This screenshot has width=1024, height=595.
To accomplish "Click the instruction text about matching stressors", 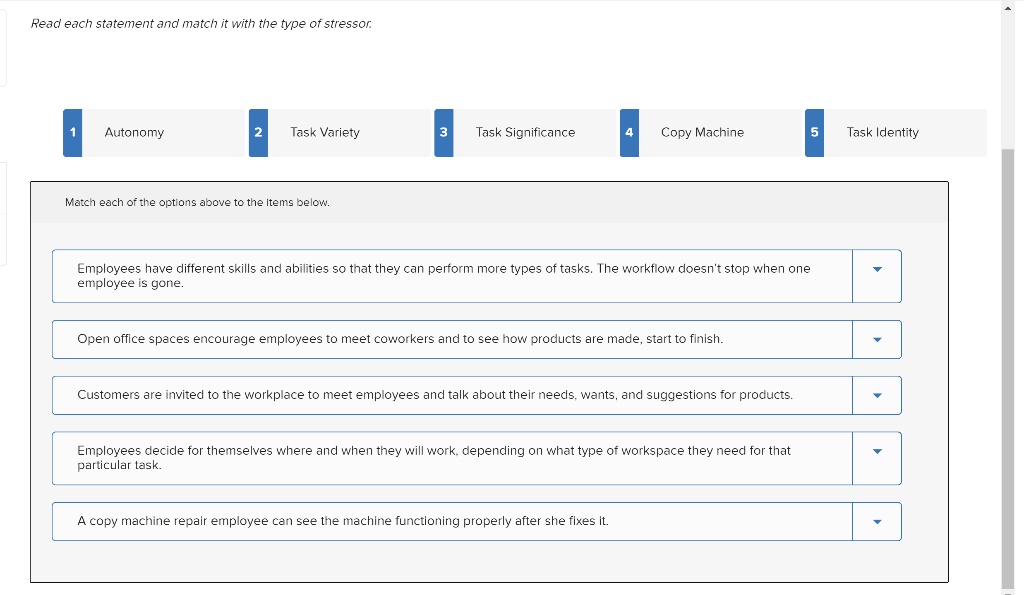I will pyautogui.click(x=200, y=23).
